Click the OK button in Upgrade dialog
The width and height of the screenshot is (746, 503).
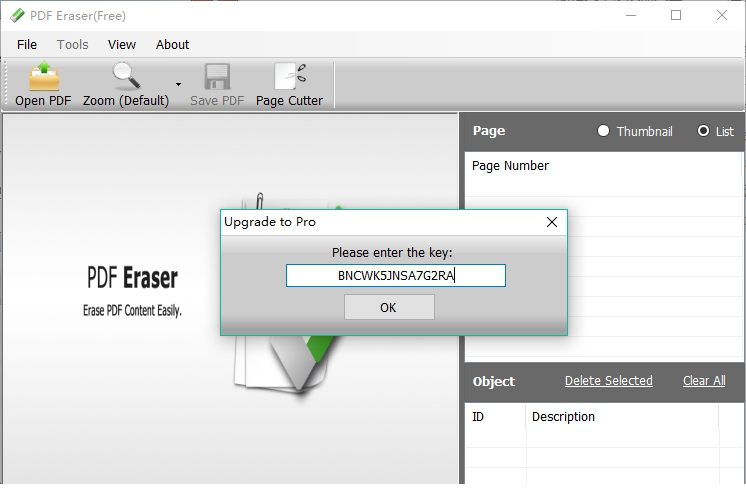coord(389,307)
